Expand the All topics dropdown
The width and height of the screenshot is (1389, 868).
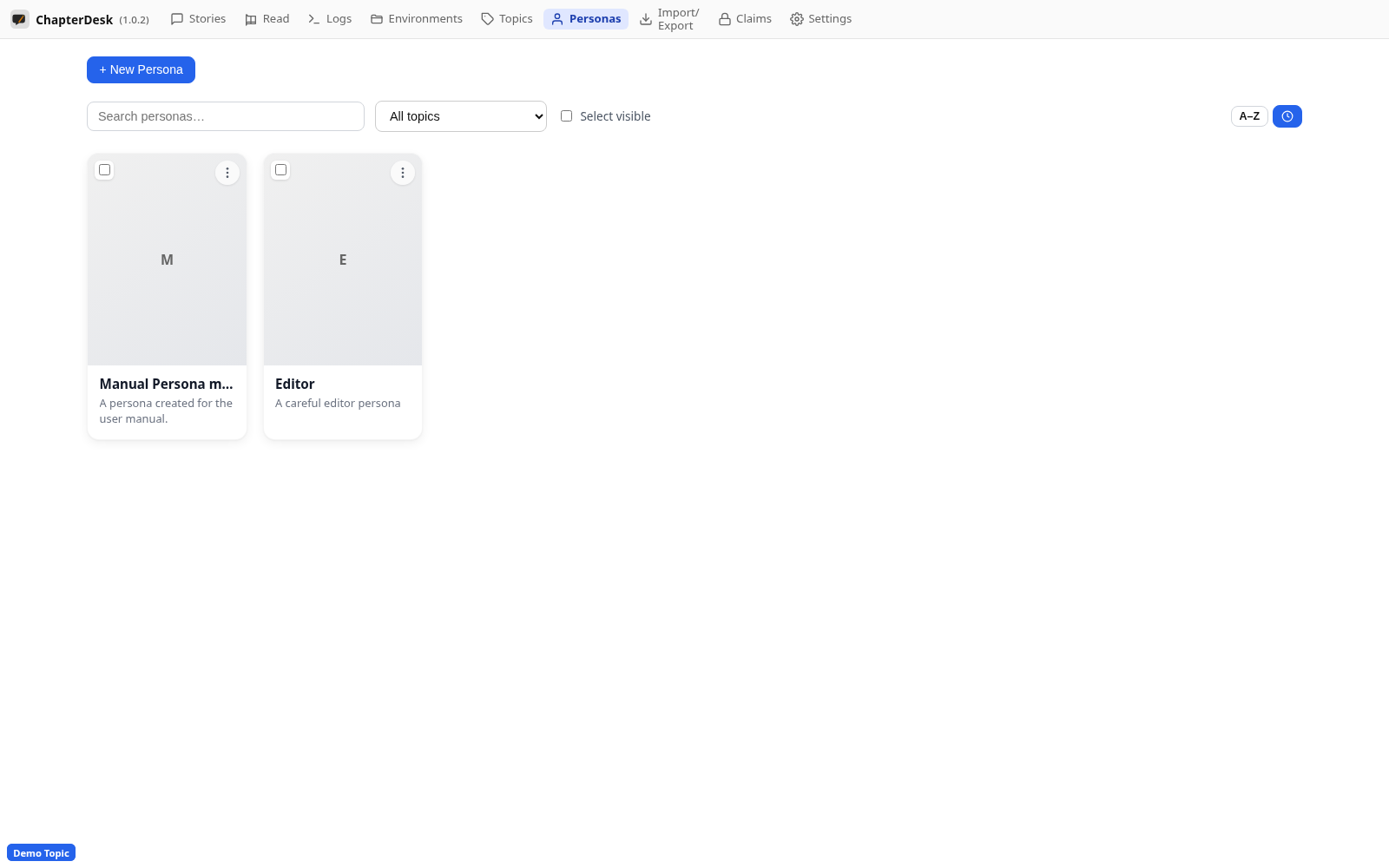click(x=461, y=116)
